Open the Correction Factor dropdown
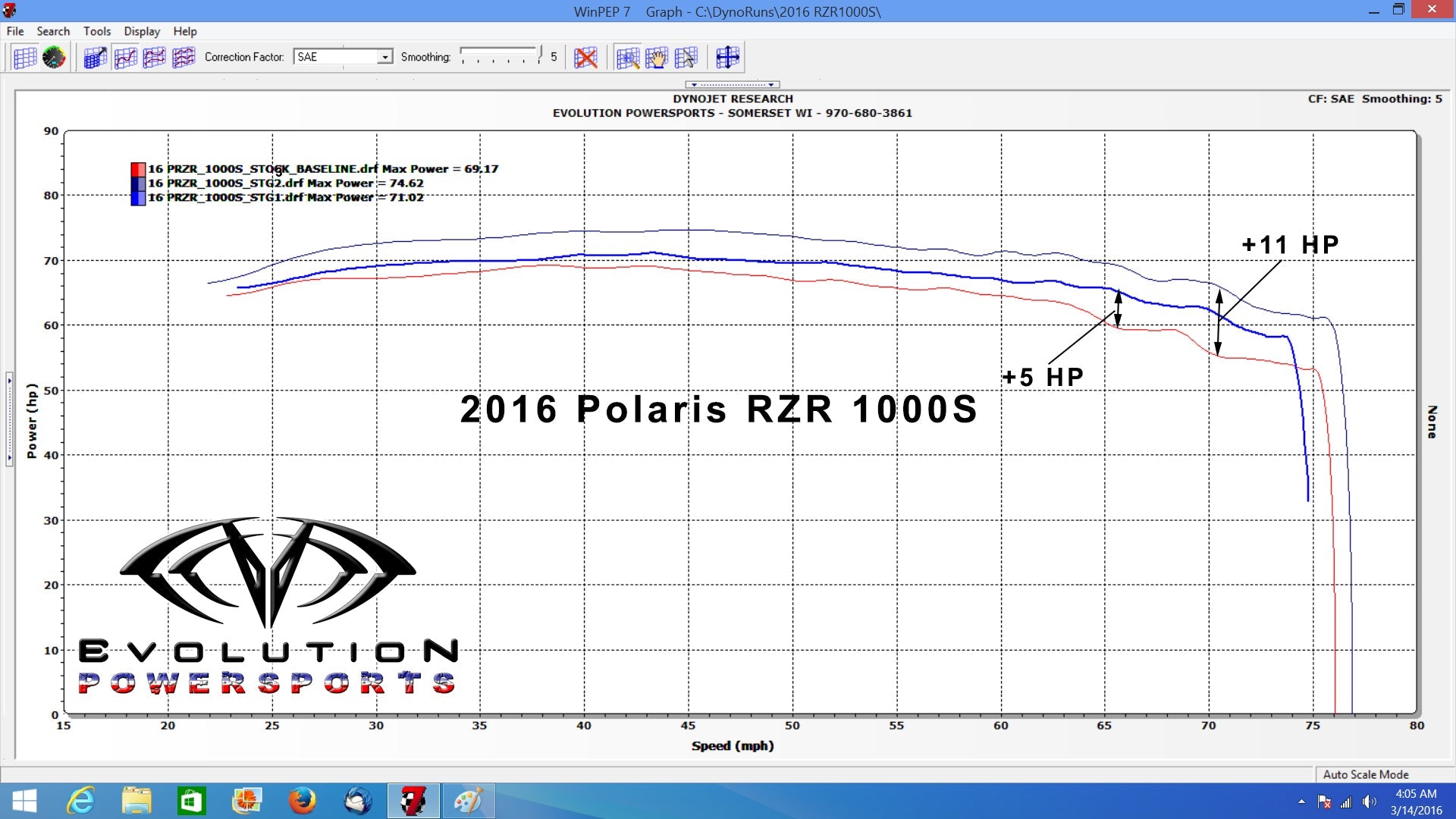This screenshot has height=819, width=1456. click(x=385, y=57)
